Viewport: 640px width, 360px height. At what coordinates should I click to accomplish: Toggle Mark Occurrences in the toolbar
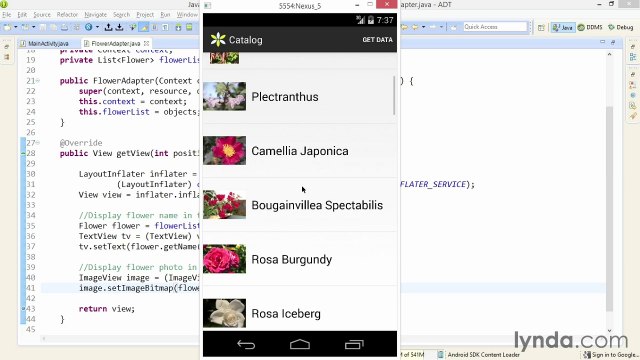pyautogui.click(x=144, y=27)
